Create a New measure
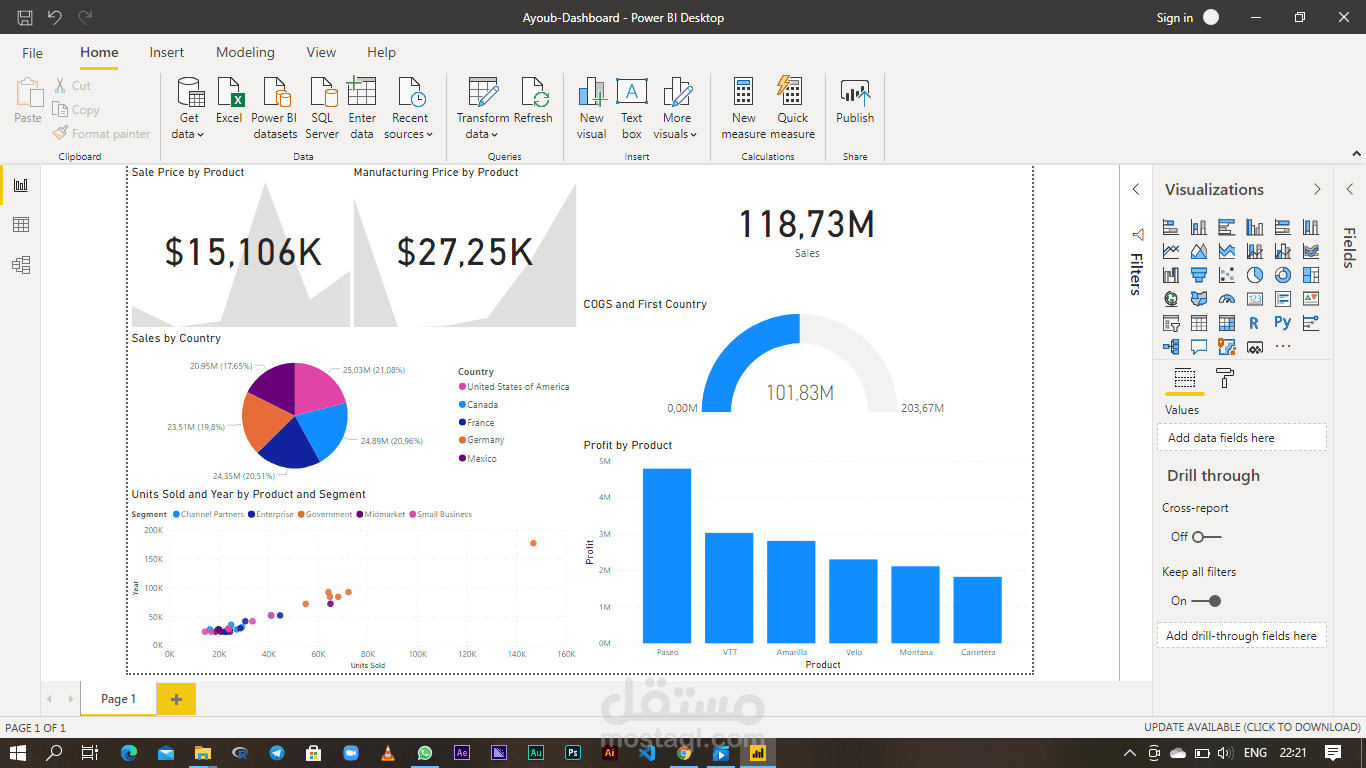 point(744,109)
